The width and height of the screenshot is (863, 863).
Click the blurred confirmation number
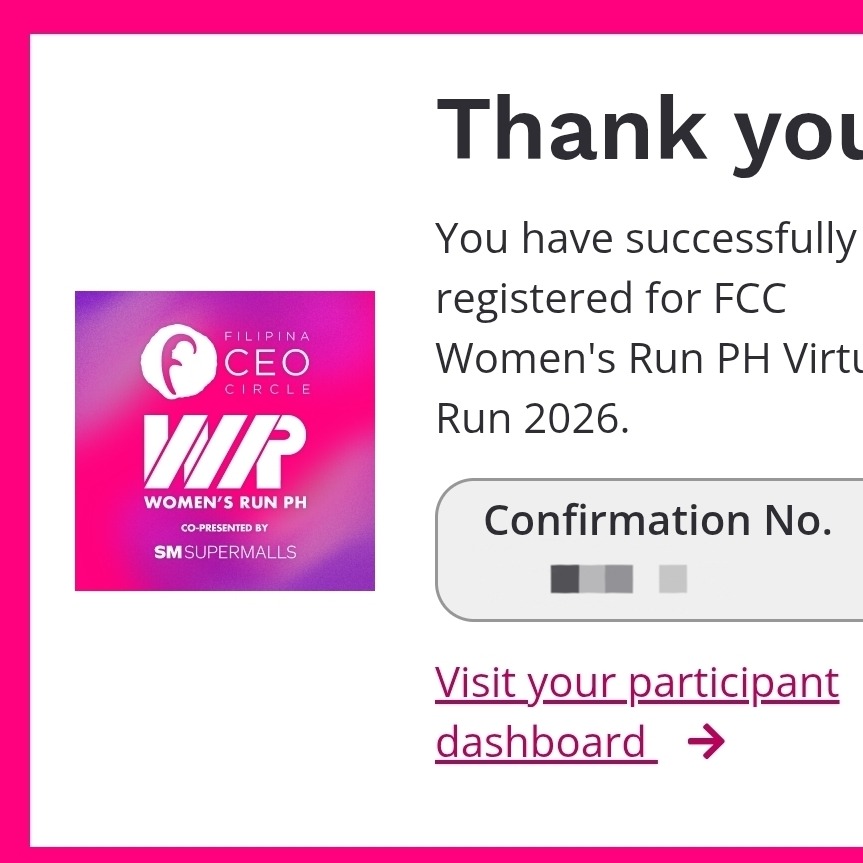click(618, 578)
